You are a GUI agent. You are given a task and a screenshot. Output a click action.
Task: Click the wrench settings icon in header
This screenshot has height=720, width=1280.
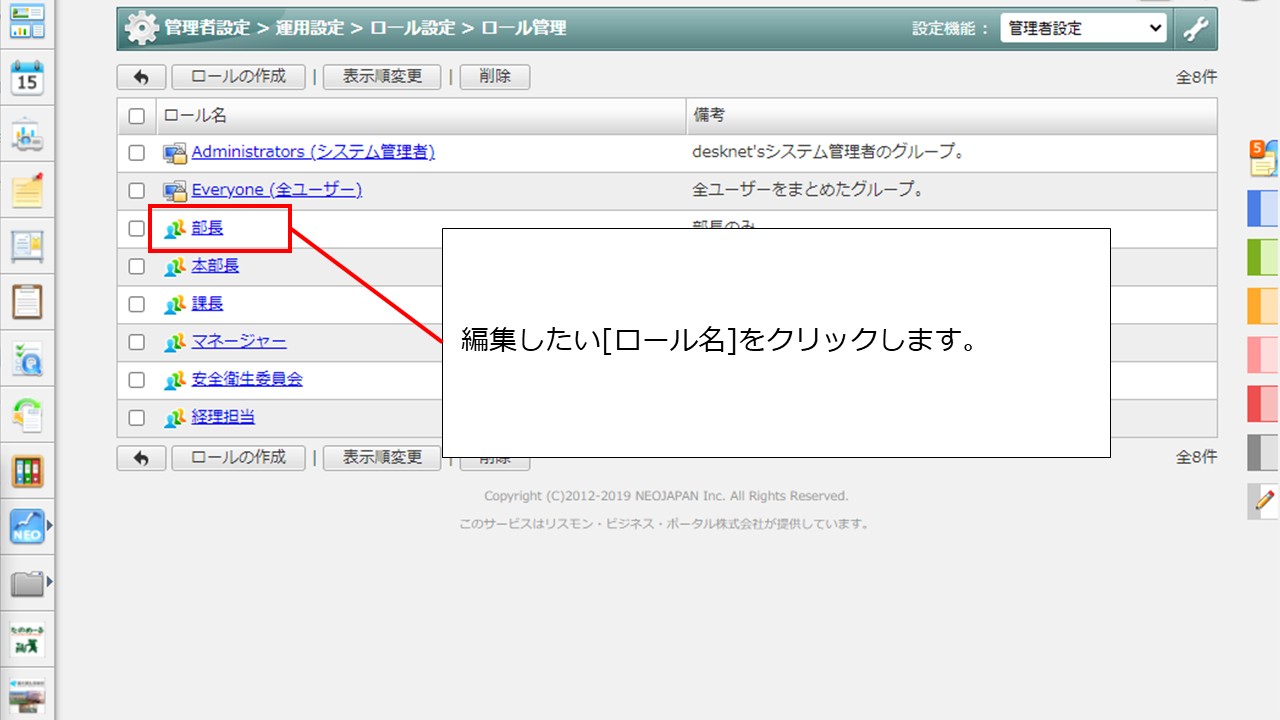pos(1195,29)
